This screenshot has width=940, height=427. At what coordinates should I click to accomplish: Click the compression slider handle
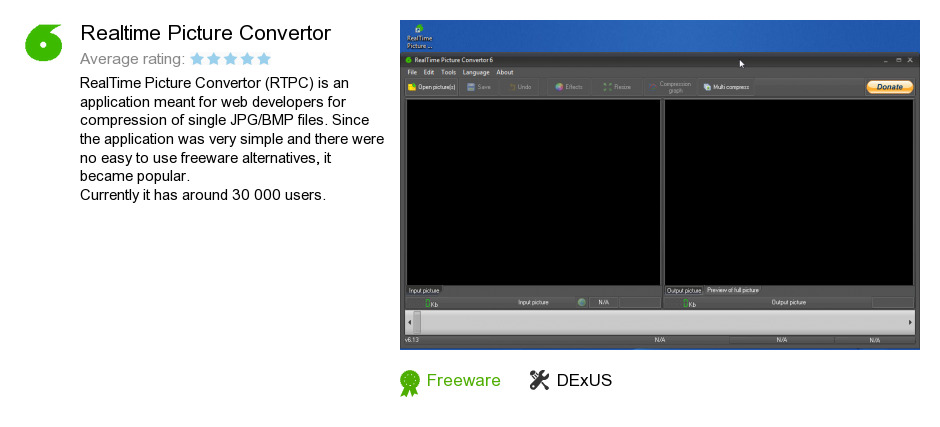[x=417, y=322]
